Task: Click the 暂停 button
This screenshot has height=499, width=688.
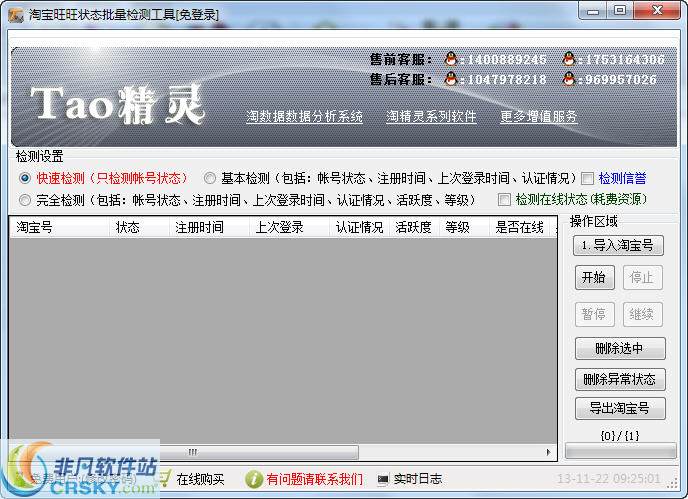Action: pos(595,314)
